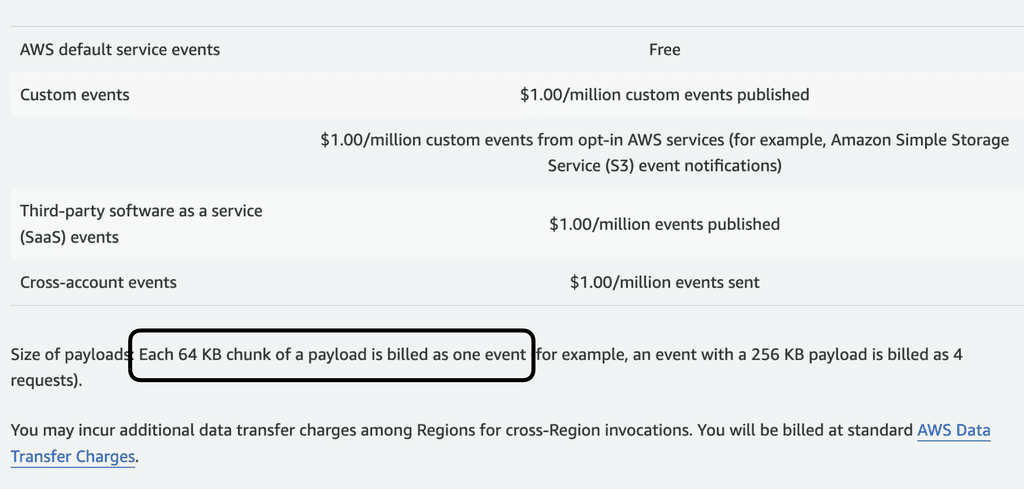Click the word 'requests)' under payload note
The image size is (1024, 489).
[x=46, y=381]
